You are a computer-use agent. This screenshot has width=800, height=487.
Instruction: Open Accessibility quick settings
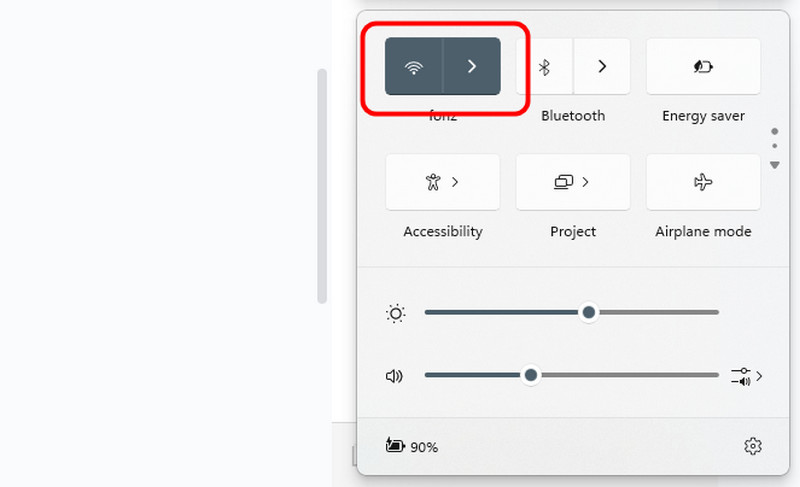(x=442, y=182)
